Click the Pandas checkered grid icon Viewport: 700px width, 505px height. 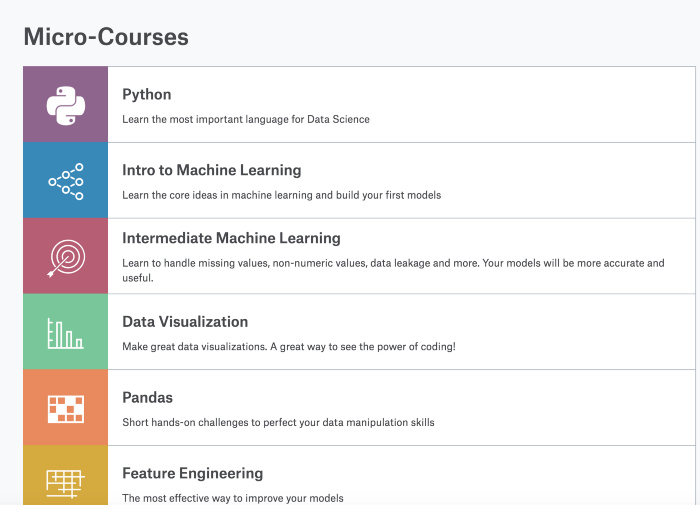65,408
